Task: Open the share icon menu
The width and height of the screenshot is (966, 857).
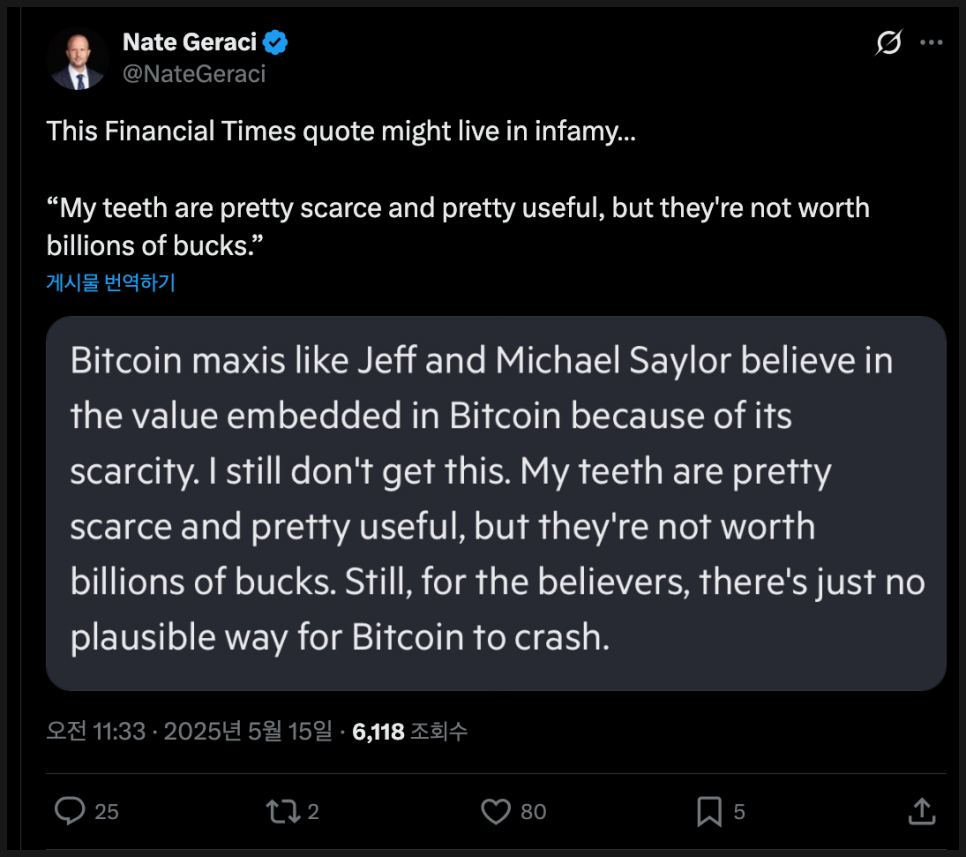Action: pos(923,811)
